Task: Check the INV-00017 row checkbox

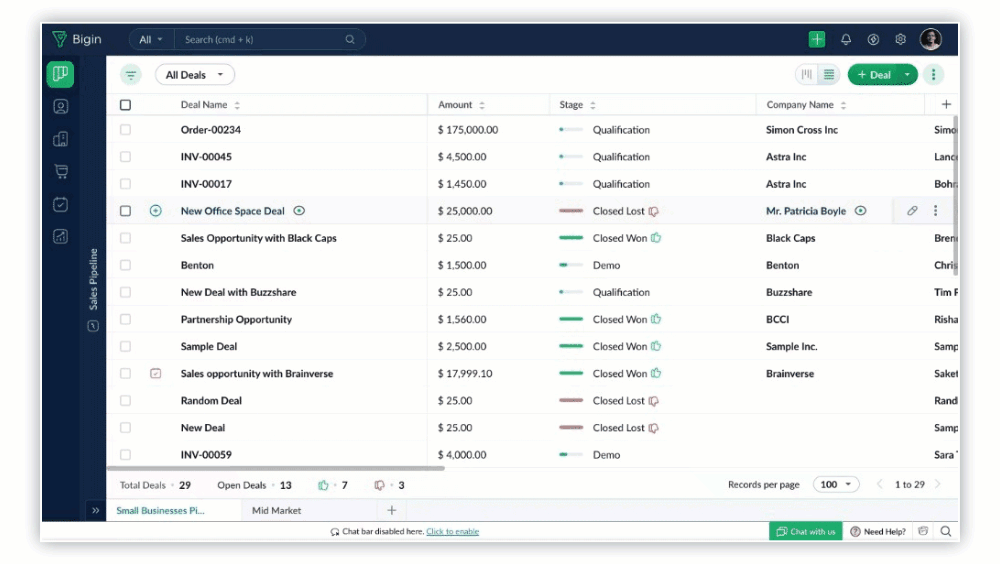Action: click(x=126, y=184)
